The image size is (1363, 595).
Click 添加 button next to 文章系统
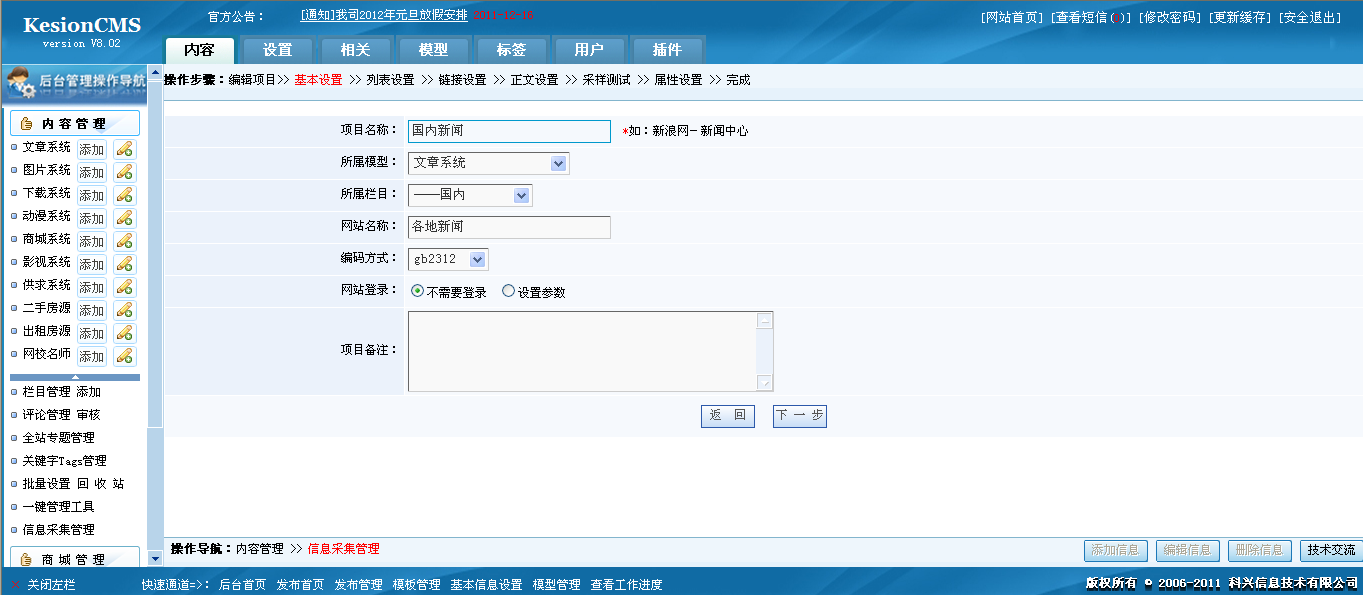92,149
